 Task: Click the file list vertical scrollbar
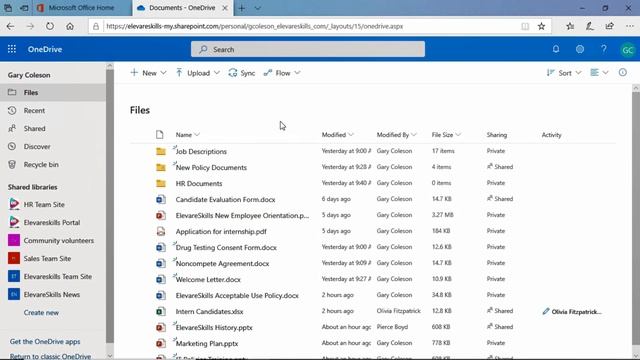[636, 218]
